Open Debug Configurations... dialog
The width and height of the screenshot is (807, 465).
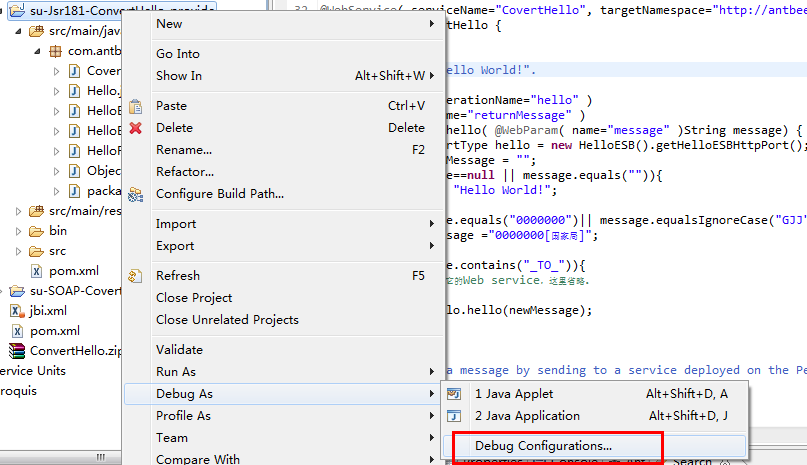point(543,445)
